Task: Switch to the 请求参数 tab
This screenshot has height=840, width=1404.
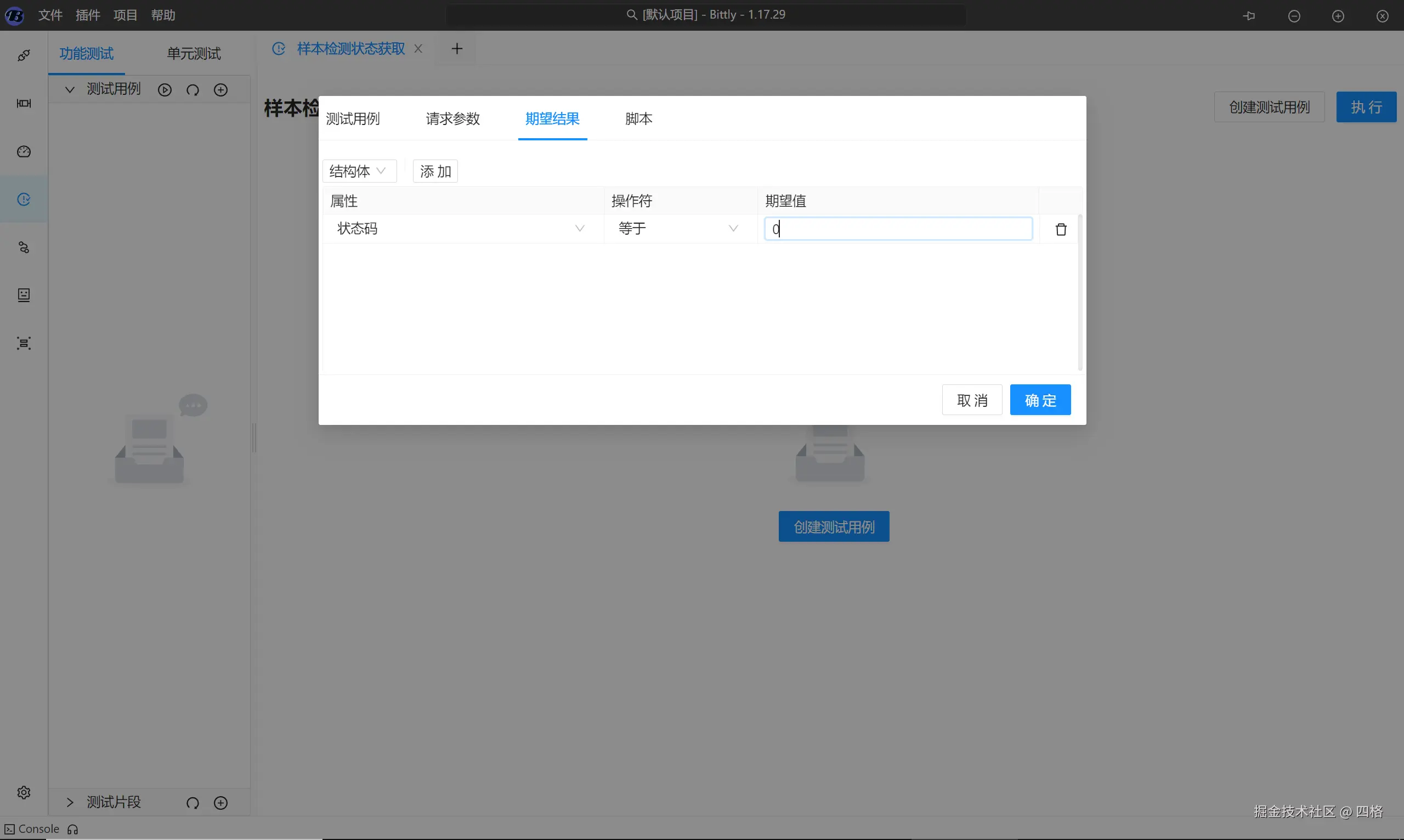Action: click(x=452, y=119)
